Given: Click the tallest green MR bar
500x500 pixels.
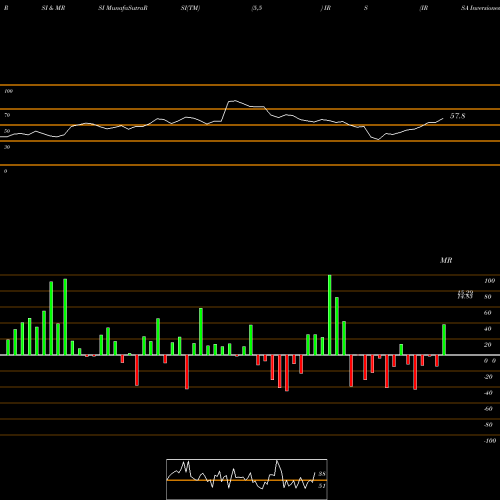Looking at the screenshot, I should pos(330,315).
